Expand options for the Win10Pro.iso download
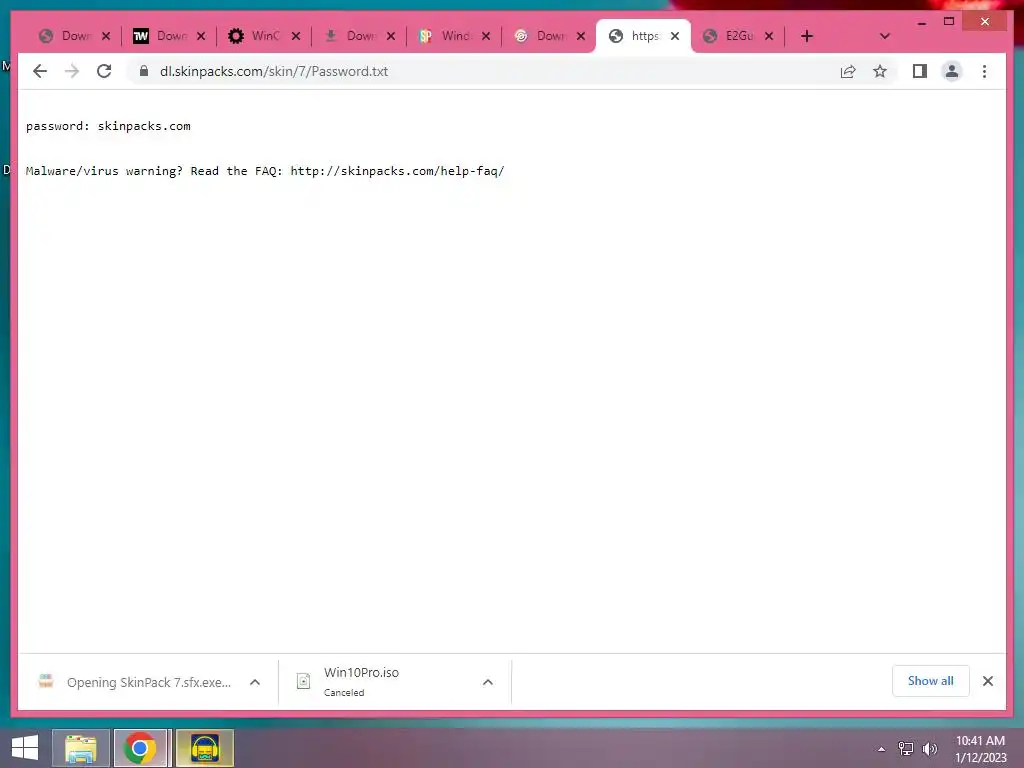1024x768 pixels. coord(488,682)
